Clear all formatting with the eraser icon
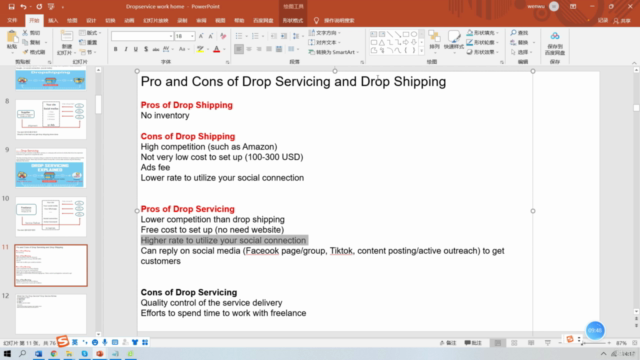640x360 pixels. 223,36
